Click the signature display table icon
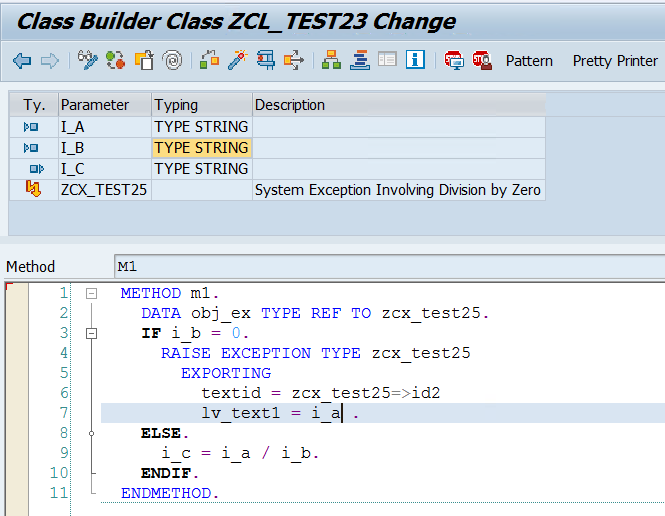This screenshot has height=516, width=665. 387,59
